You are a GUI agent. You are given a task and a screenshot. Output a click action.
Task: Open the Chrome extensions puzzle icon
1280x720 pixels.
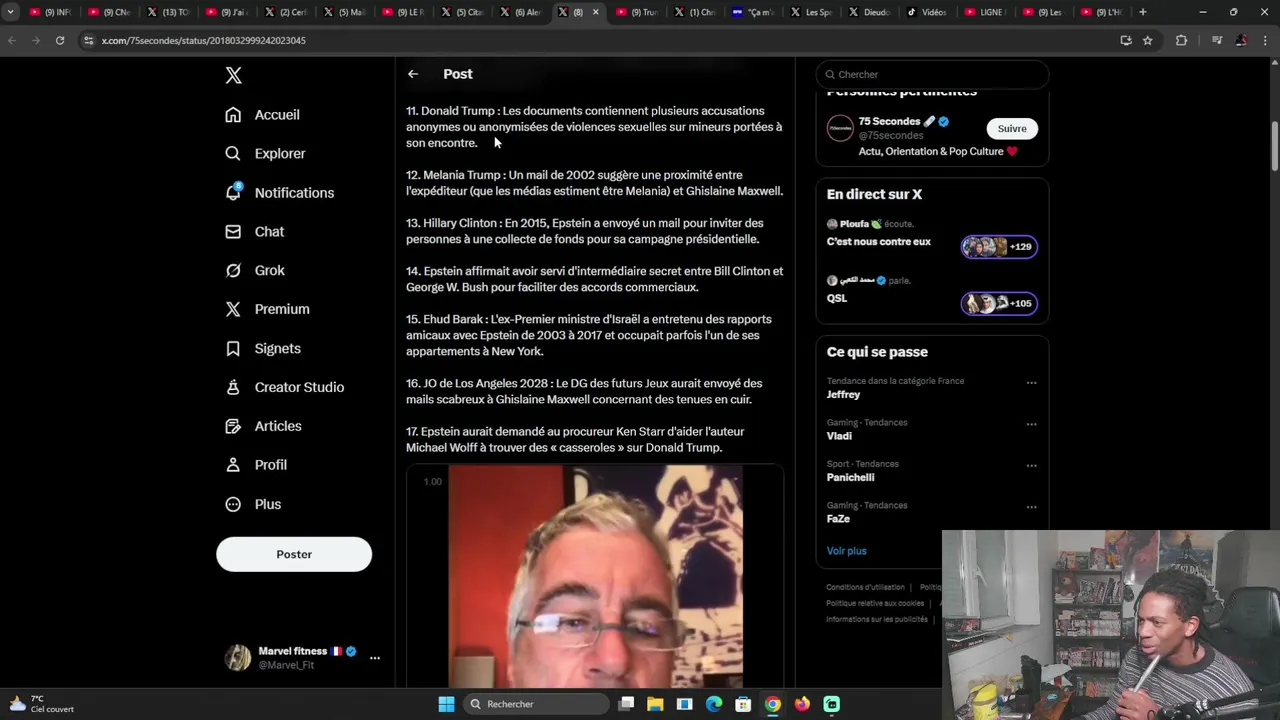pyautogui.click(x=1181, y=40)
